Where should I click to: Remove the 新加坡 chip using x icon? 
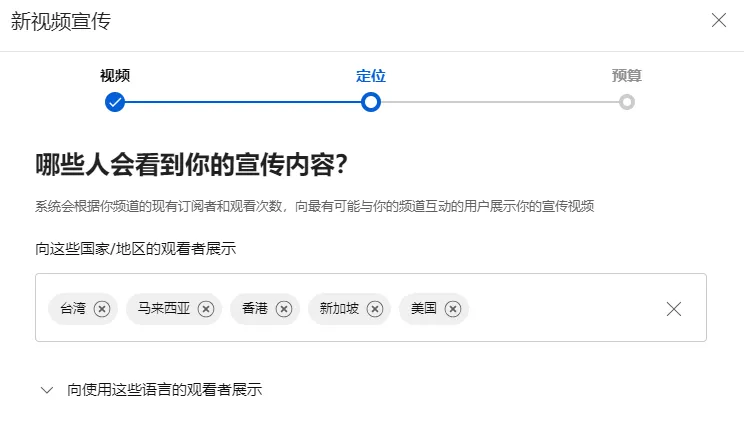click(375, 309)
